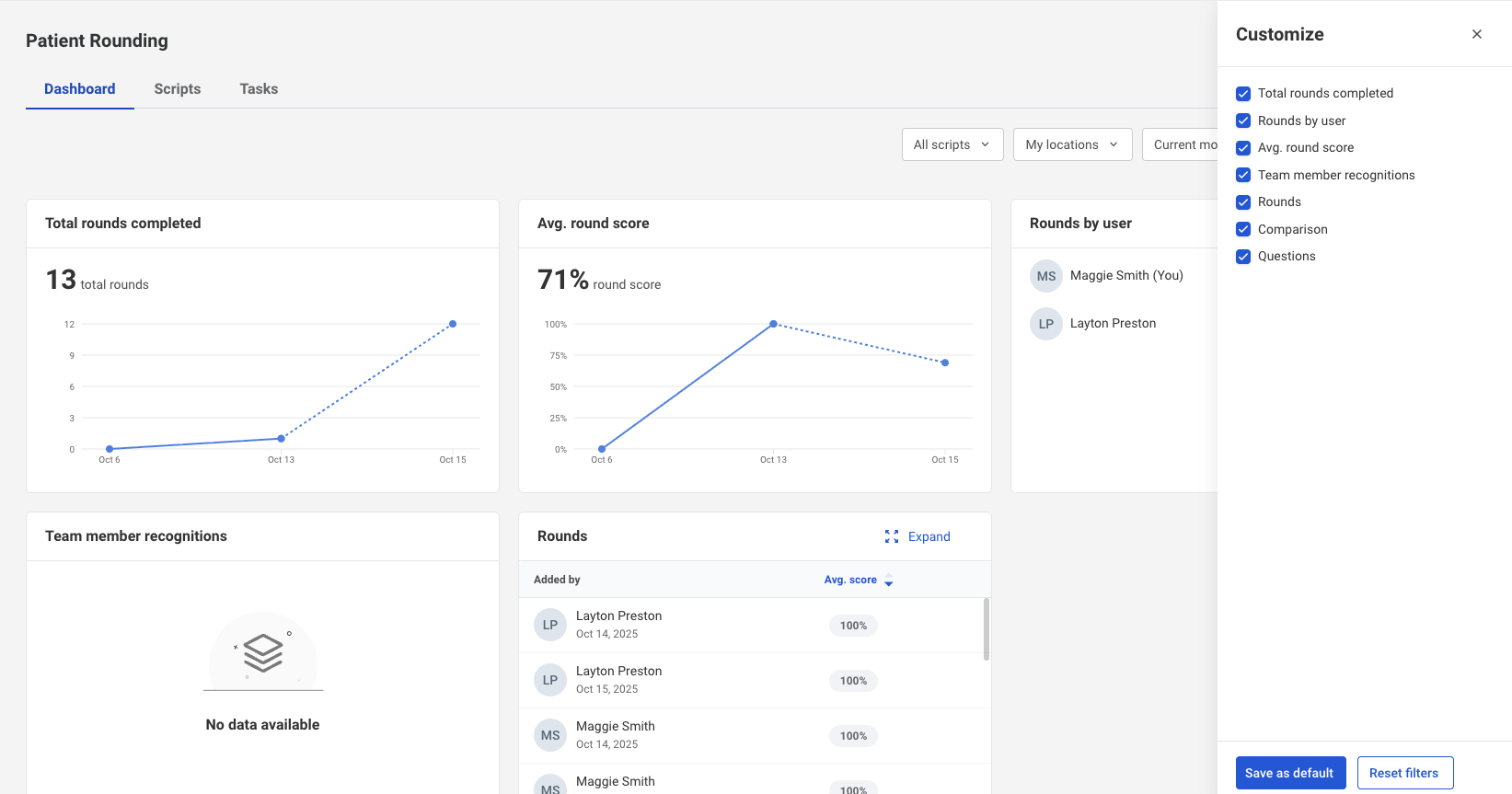The width and height of the screenshot is (1512, 794).
Task: Open the All scripts dropdown
Action: (952, 144)
